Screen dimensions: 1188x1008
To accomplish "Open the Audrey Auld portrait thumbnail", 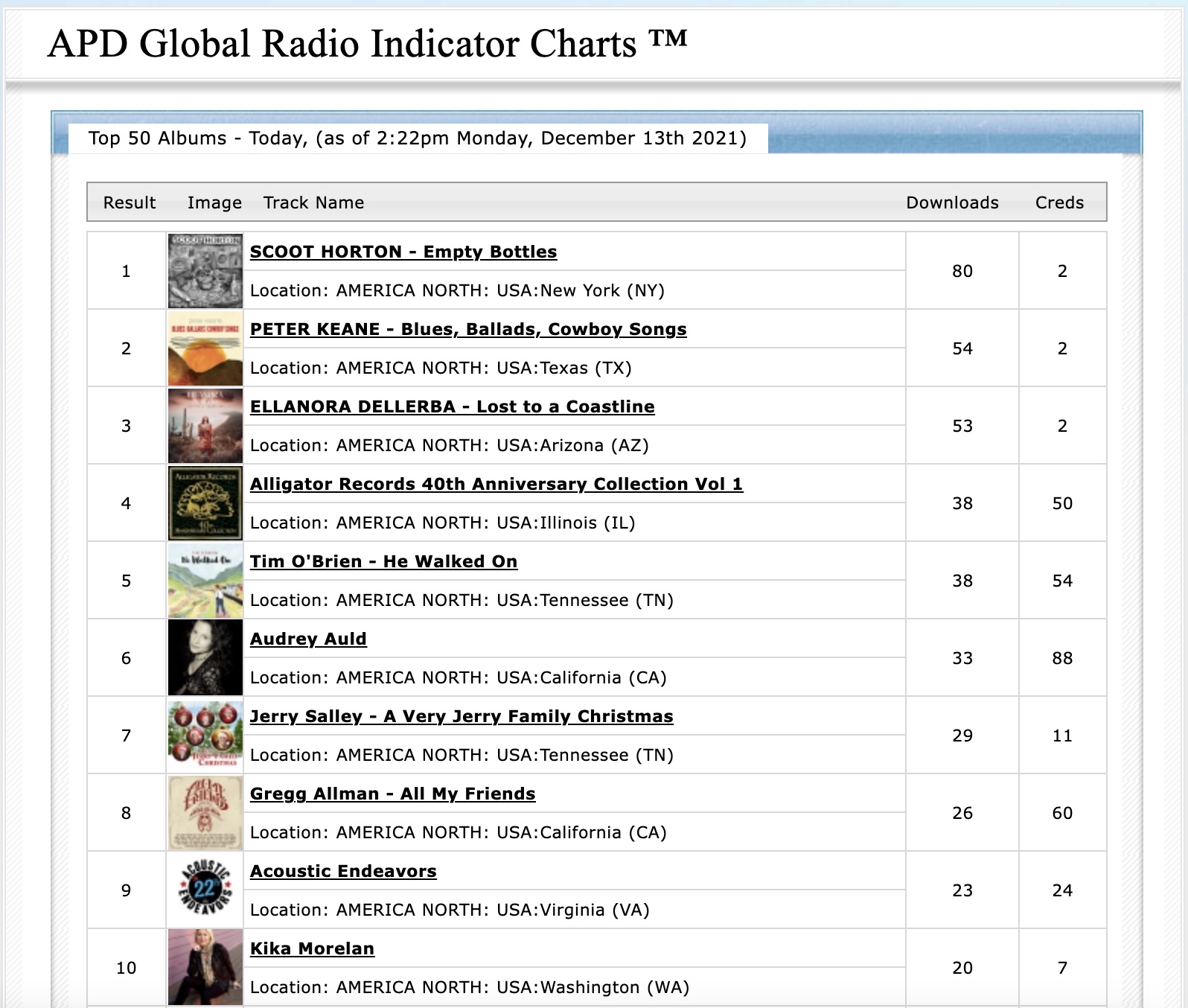I will point(205,658).
